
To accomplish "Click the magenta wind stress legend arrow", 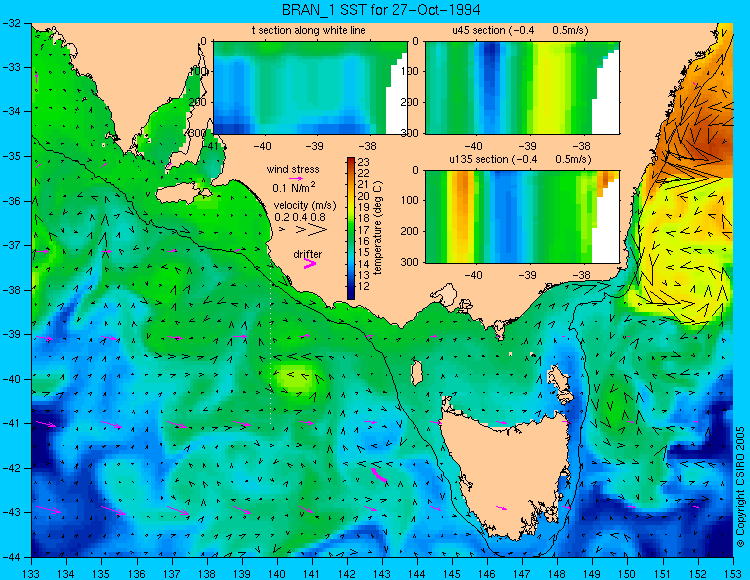I will (x=296, y=178).
